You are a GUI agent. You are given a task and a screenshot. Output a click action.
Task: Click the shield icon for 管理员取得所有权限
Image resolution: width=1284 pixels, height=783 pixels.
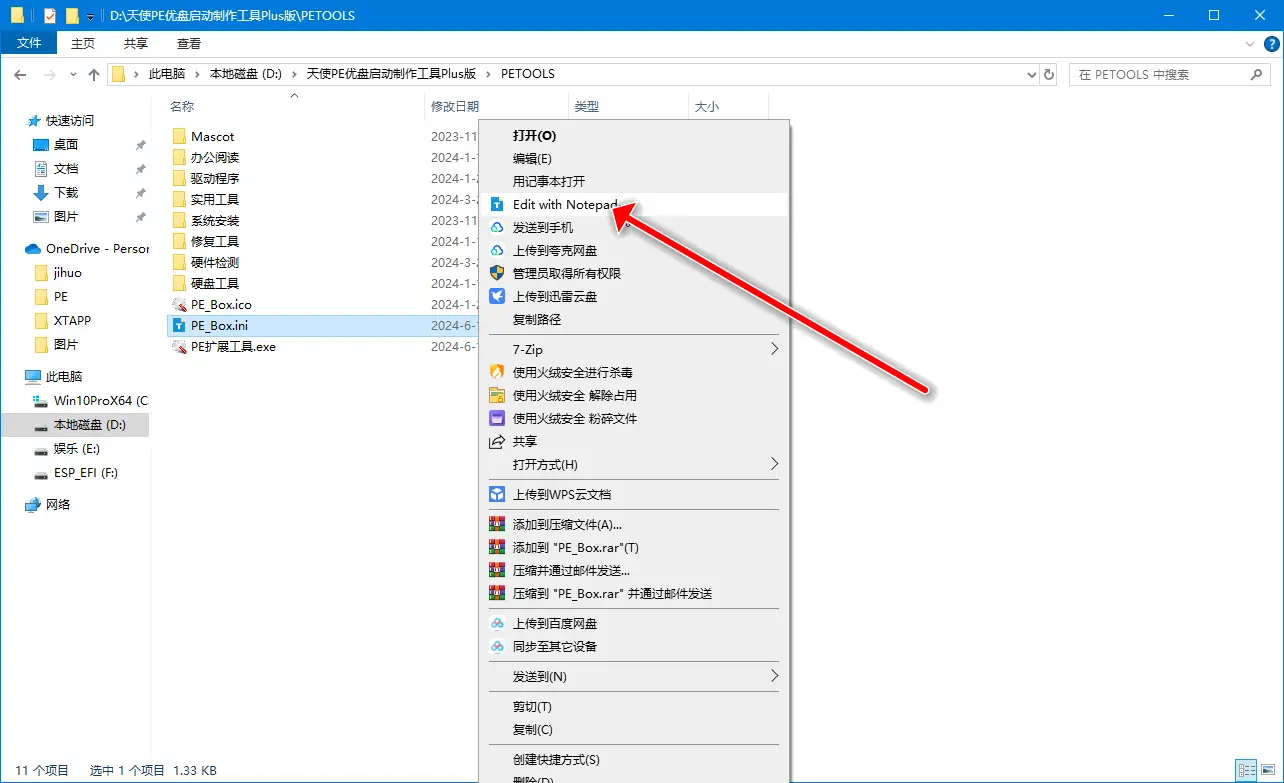coord(497,274)
